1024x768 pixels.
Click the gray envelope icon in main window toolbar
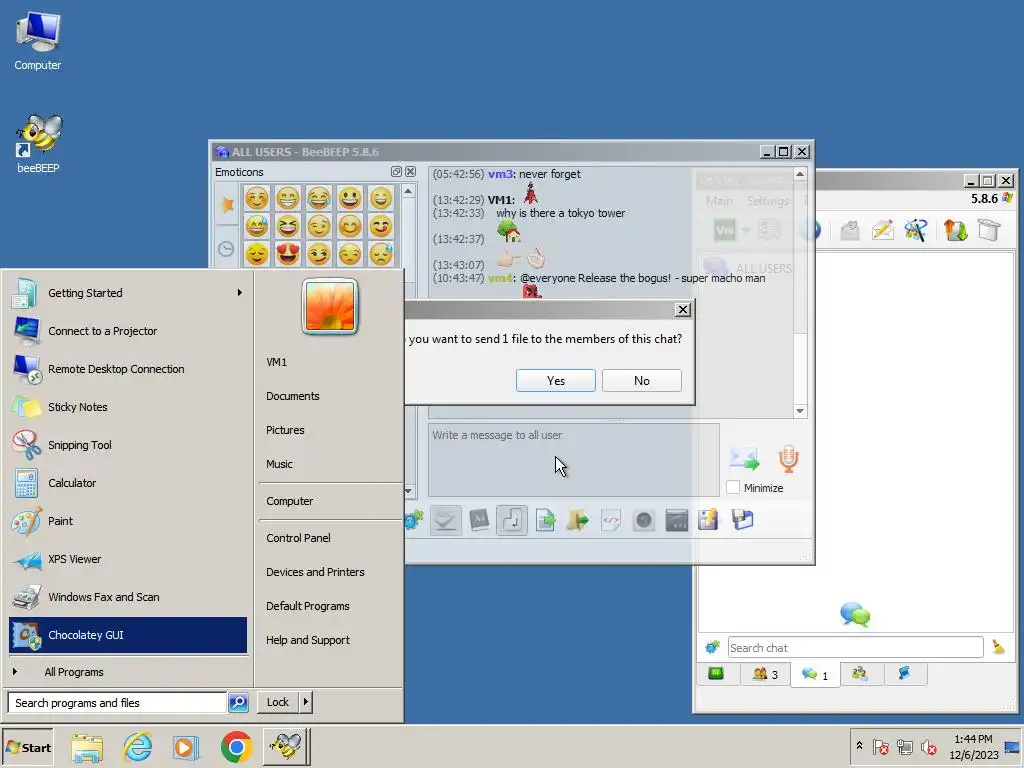click(850, 230)
